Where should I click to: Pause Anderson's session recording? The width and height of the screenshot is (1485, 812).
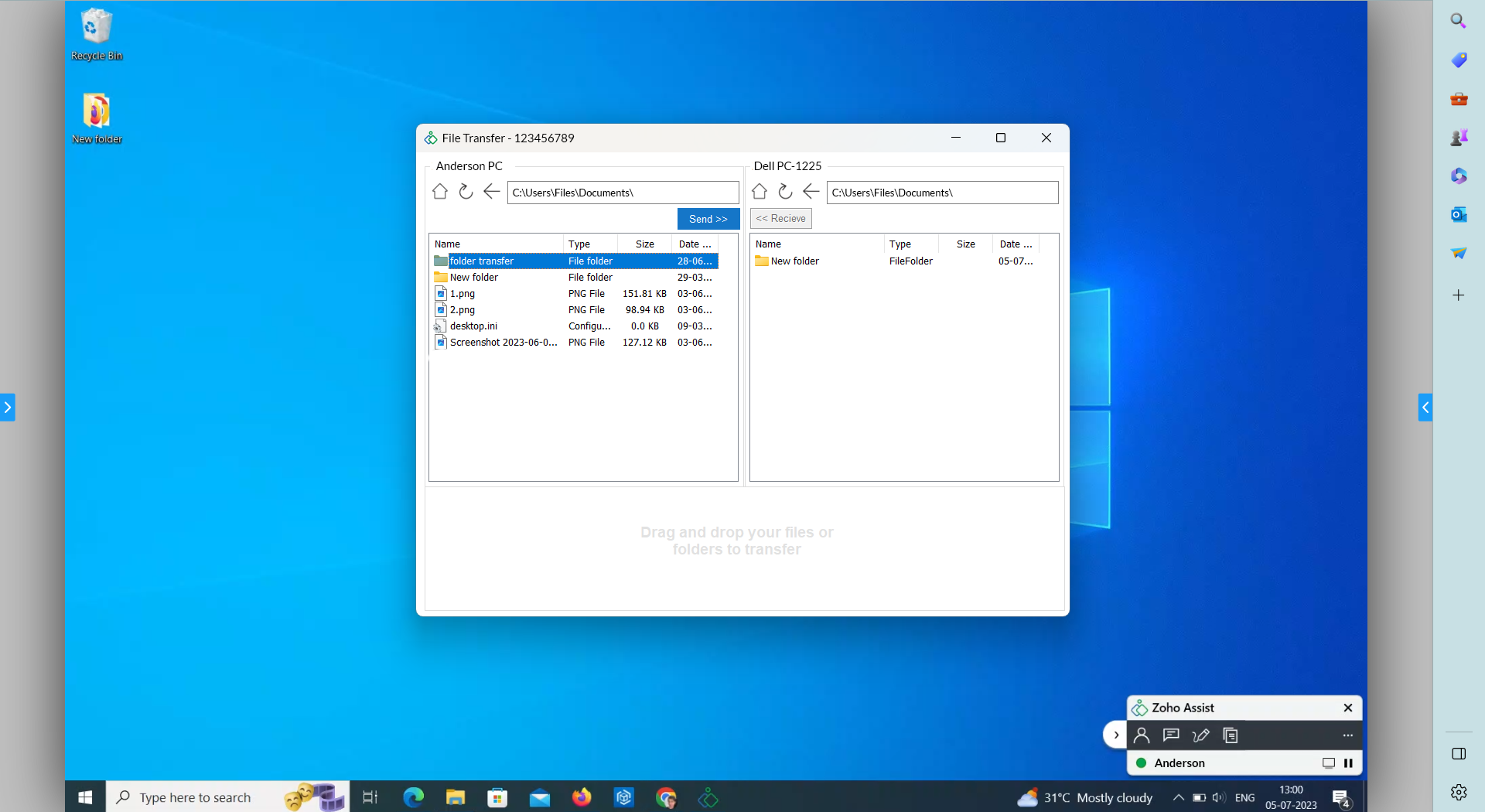click(1349, 763)
